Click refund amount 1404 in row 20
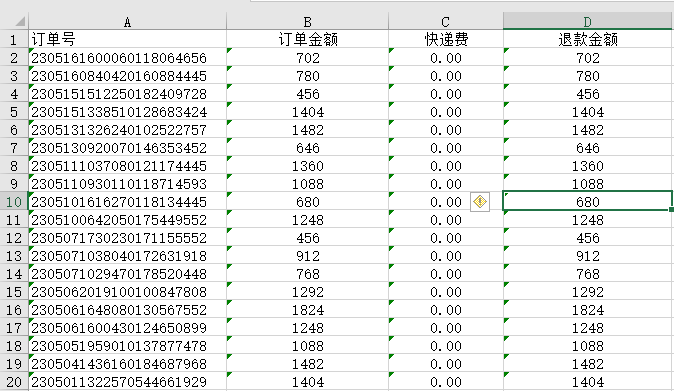674x391 pixels. (588, 382)
